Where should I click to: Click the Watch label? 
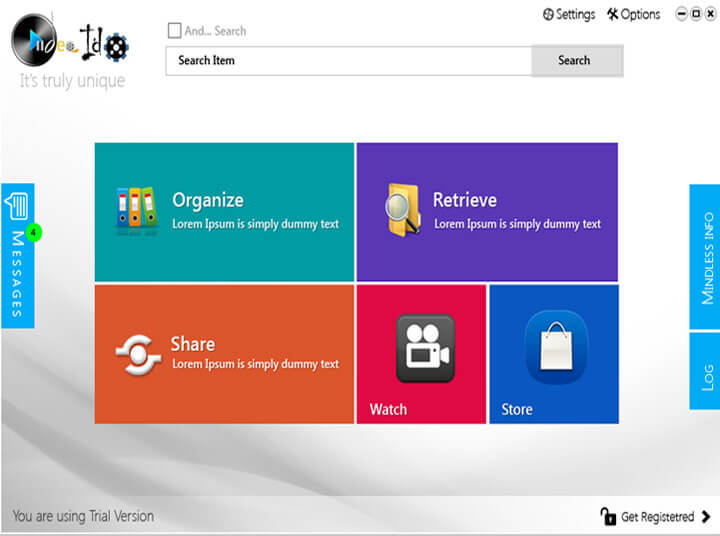388,409
